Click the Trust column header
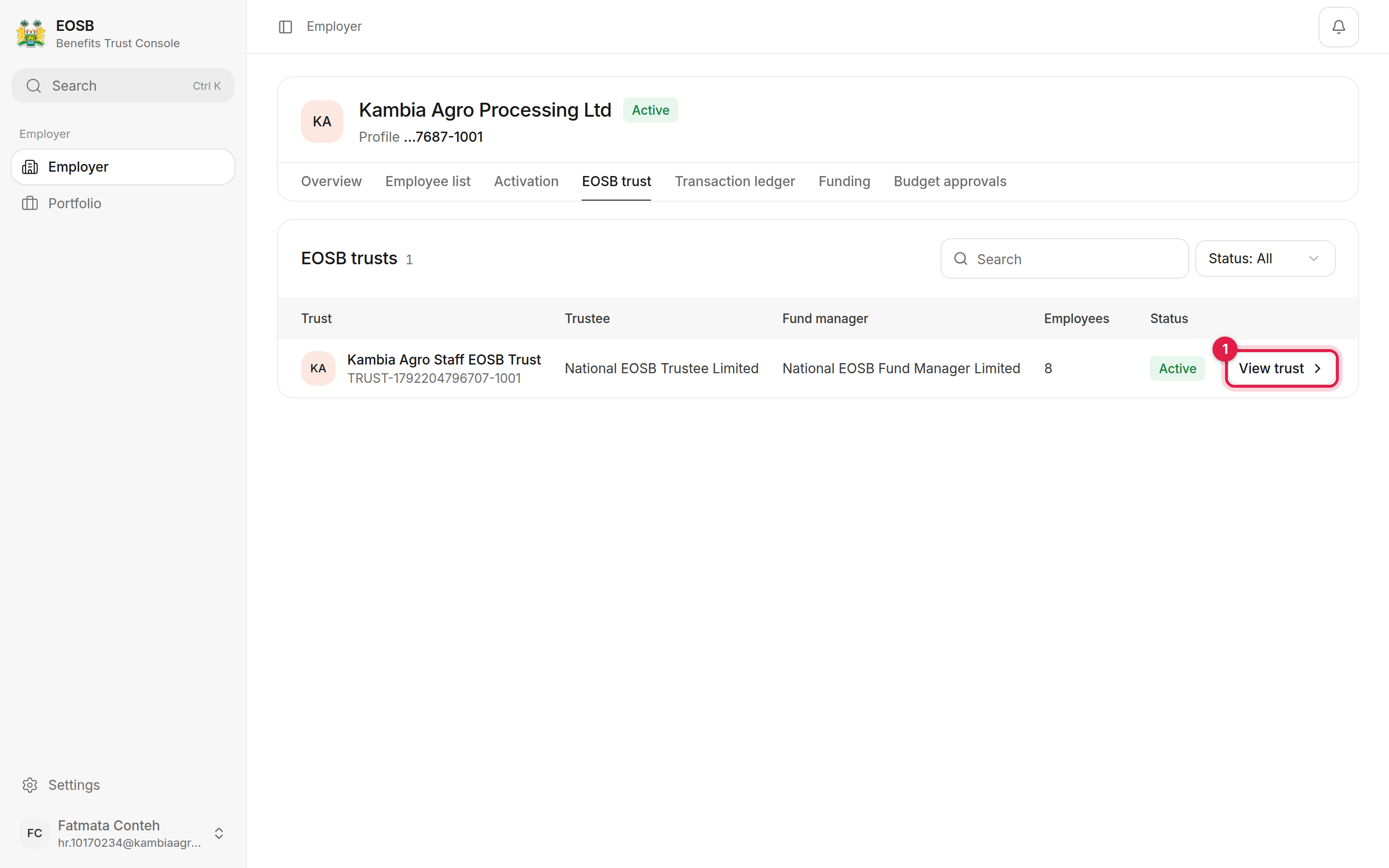The image size is (1389, 868). [316, 319]
